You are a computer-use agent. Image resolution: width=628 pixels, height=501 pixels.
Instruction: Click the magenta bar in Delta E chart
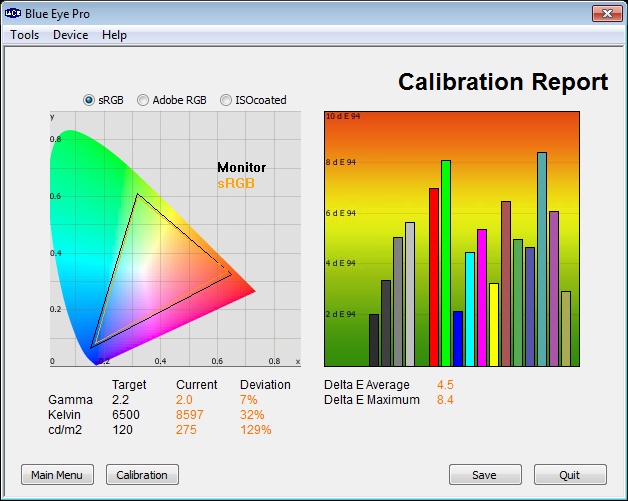click(482, 298)
